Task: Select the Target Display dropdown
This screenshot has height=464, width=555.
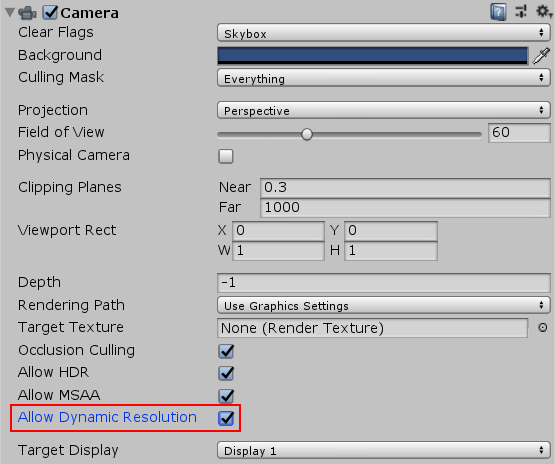Action: pos(384,451)
